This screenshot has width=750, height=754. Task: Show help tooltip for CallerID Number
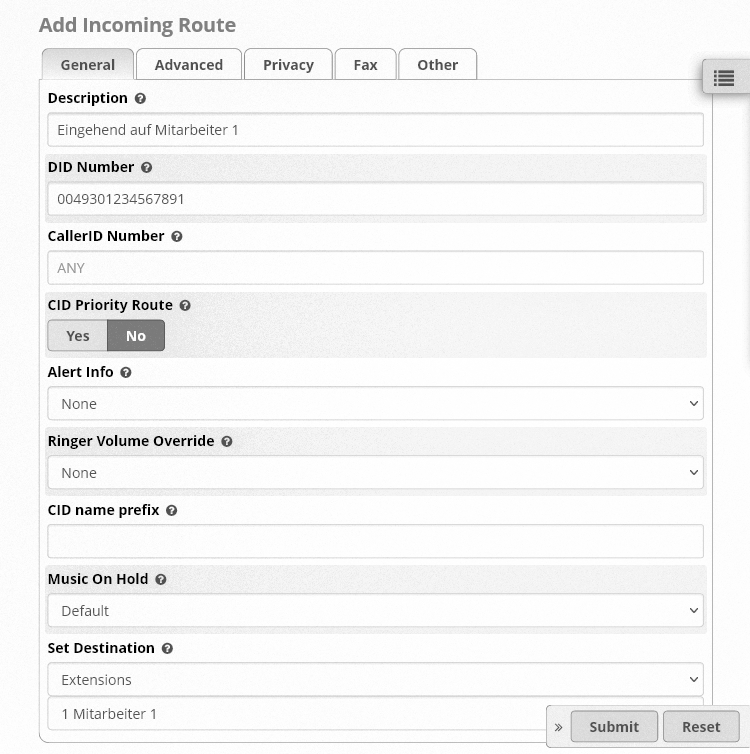pos(177,237)
